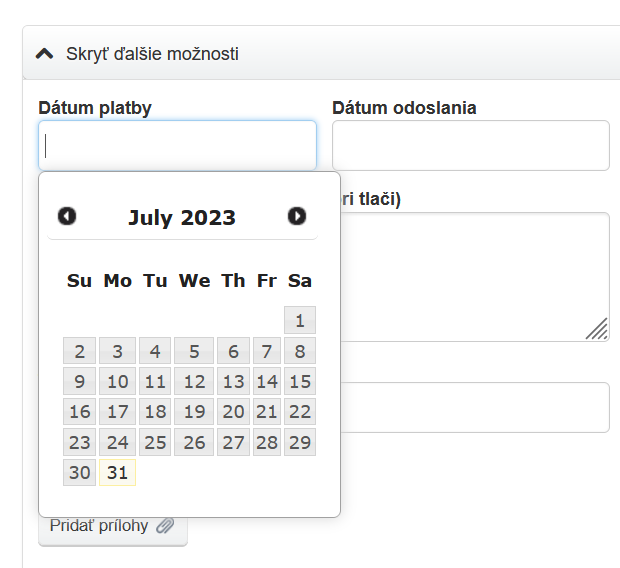Click the paperclip attachment icon

click(x=165, y=526)
